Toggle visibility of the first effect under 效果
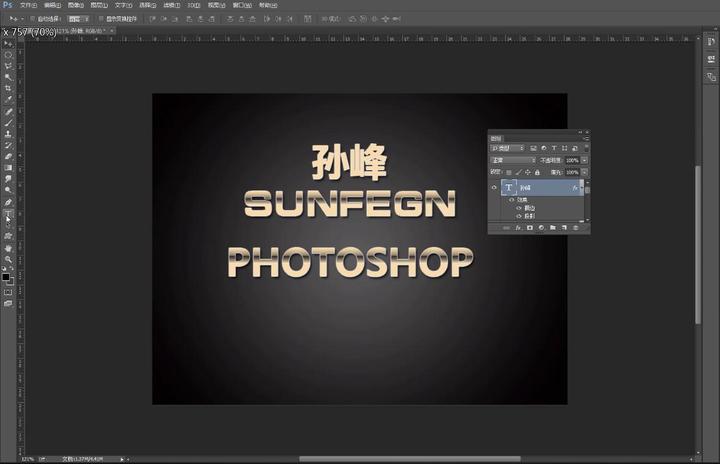The width and height of the screenshot is (720, 464). (519, 208)
